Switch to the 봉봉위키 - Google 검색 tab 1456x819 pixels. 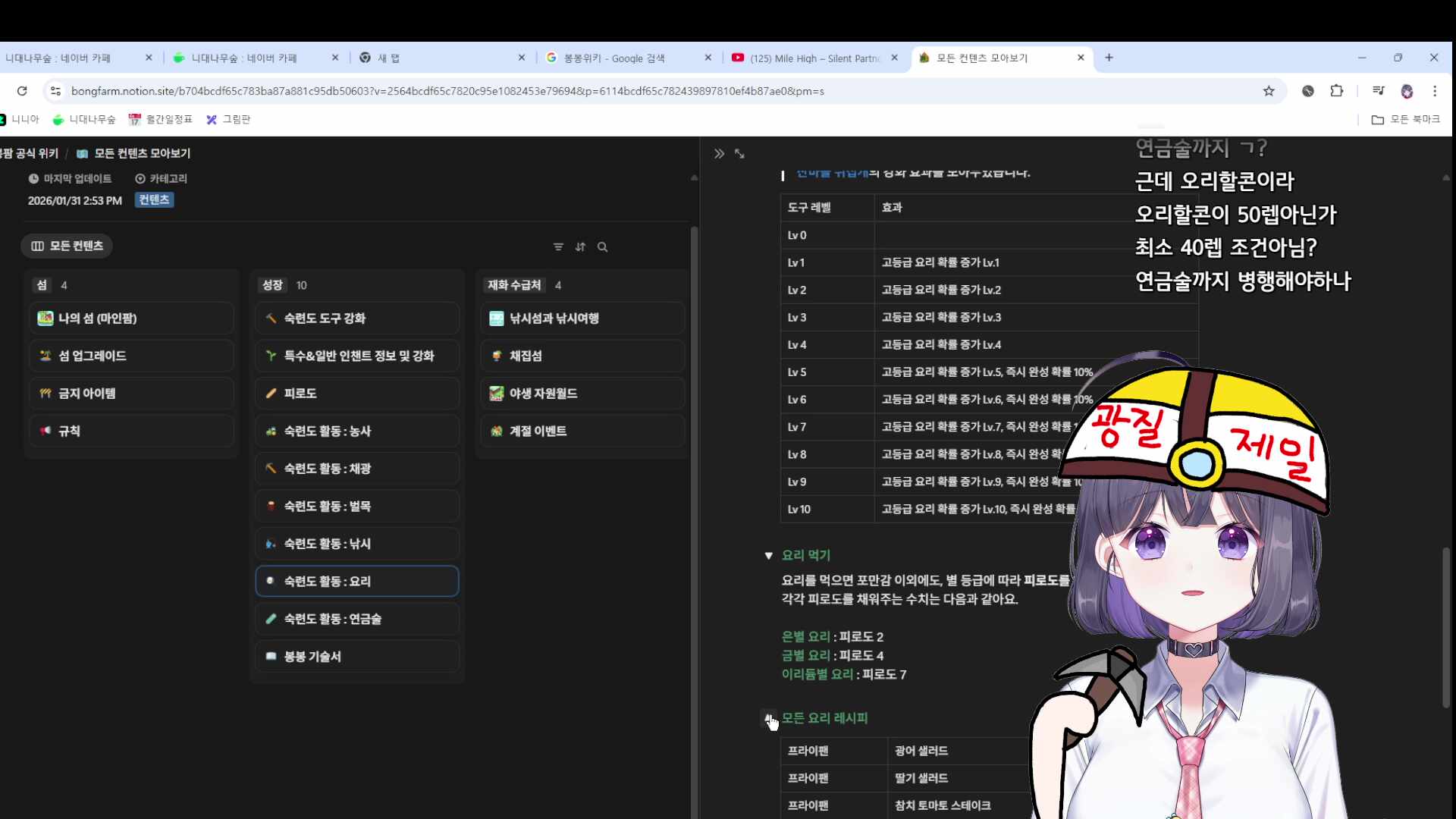[622, 58]
